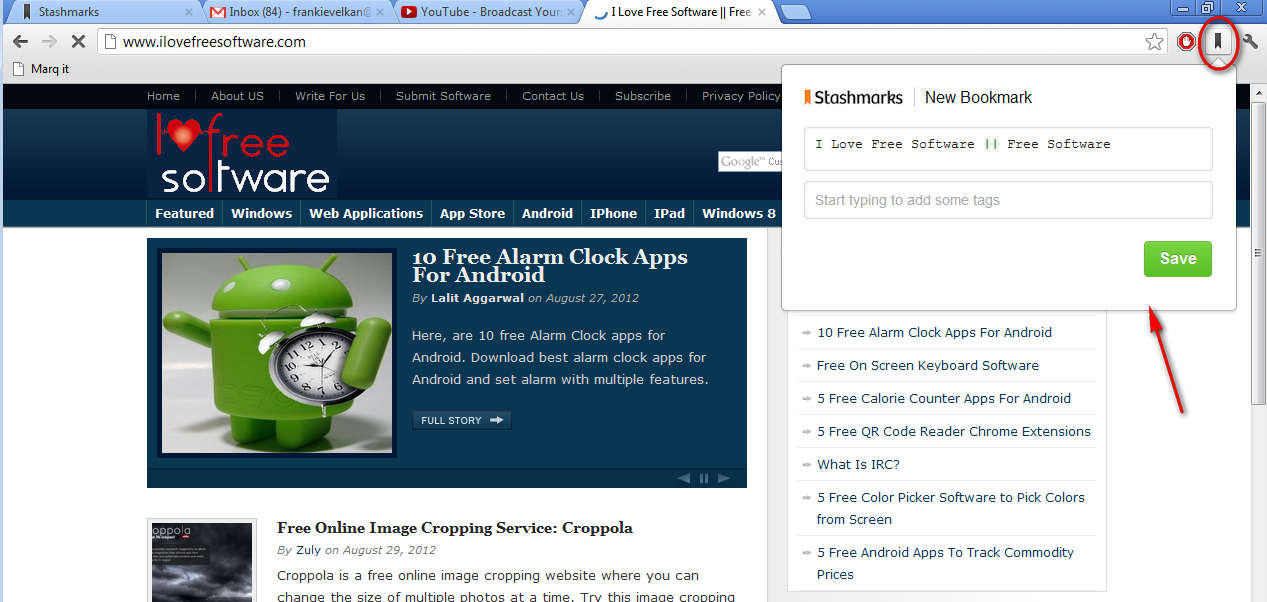Close the Gmail Inbox tab

click(382, 12)
